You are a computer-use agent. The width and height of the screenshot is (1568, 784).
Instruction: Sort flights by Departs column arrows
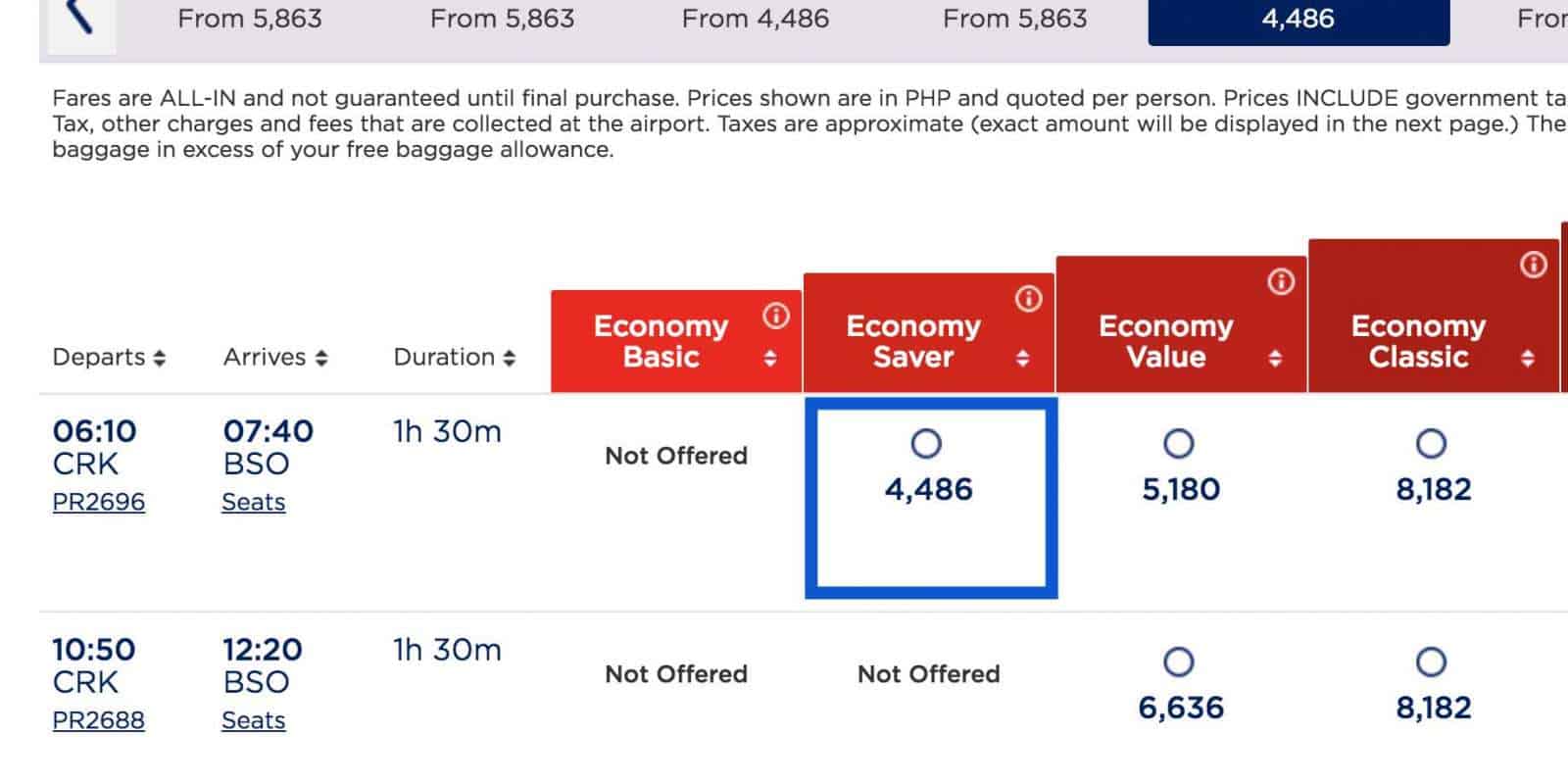coord(160,359)
